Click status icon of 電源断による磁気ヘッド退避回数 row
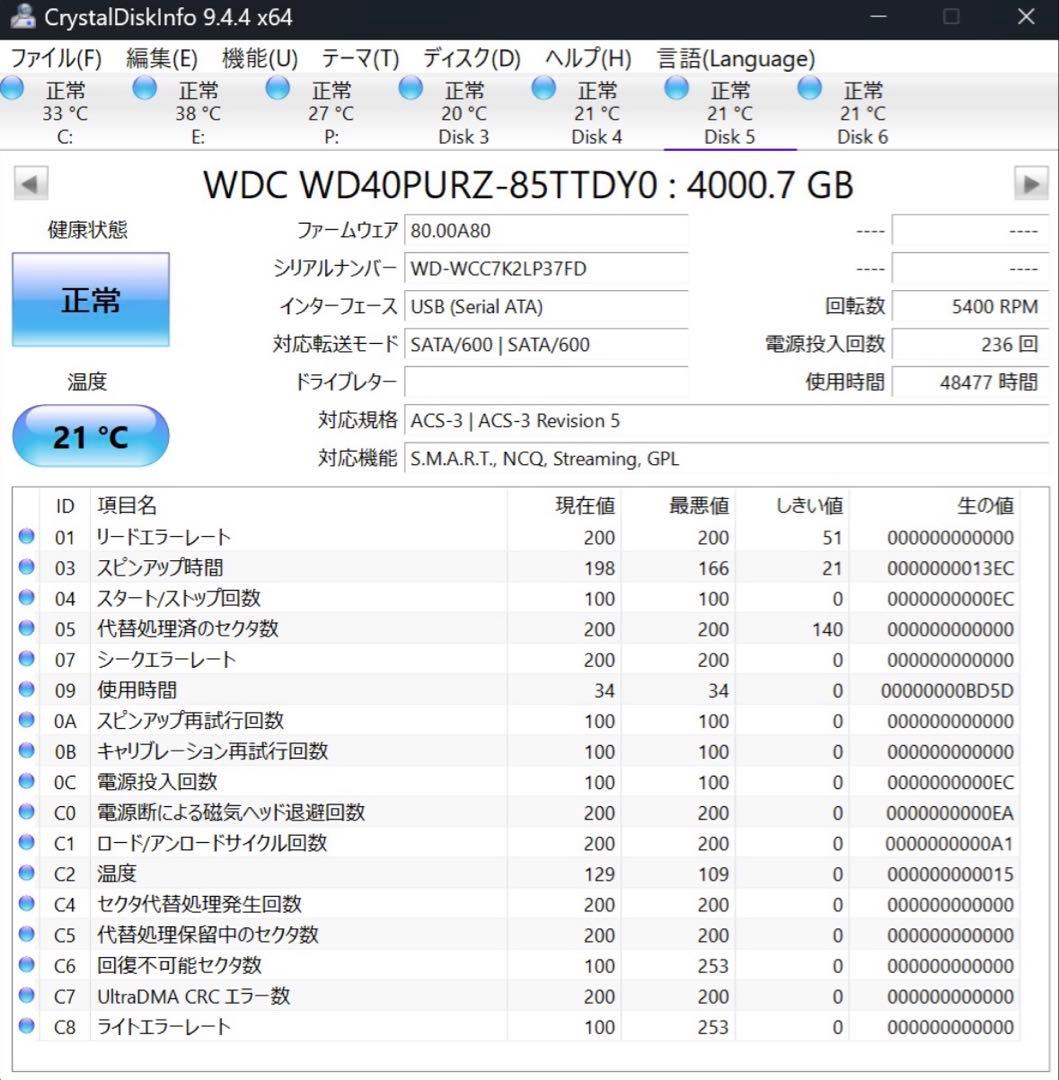Viewport: 1059px width, 1080px height. [x=26, y=811]
